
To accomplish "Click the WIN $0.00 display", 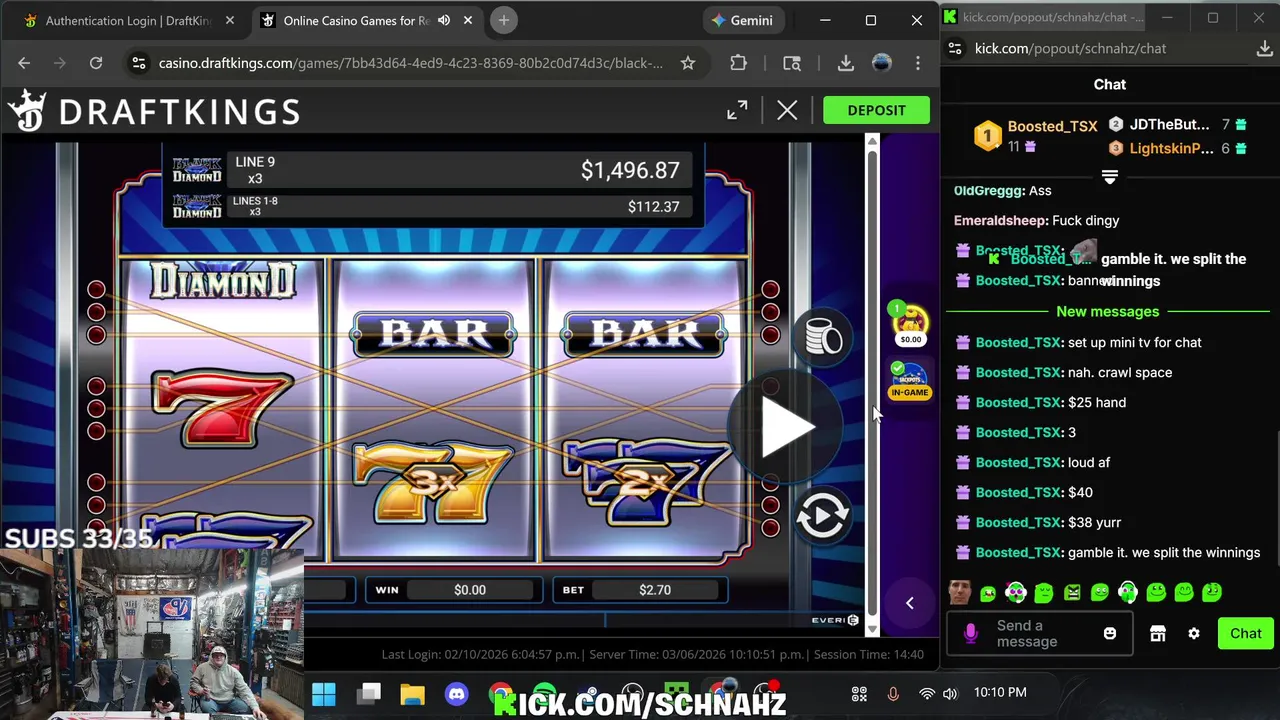I will 454,590.
